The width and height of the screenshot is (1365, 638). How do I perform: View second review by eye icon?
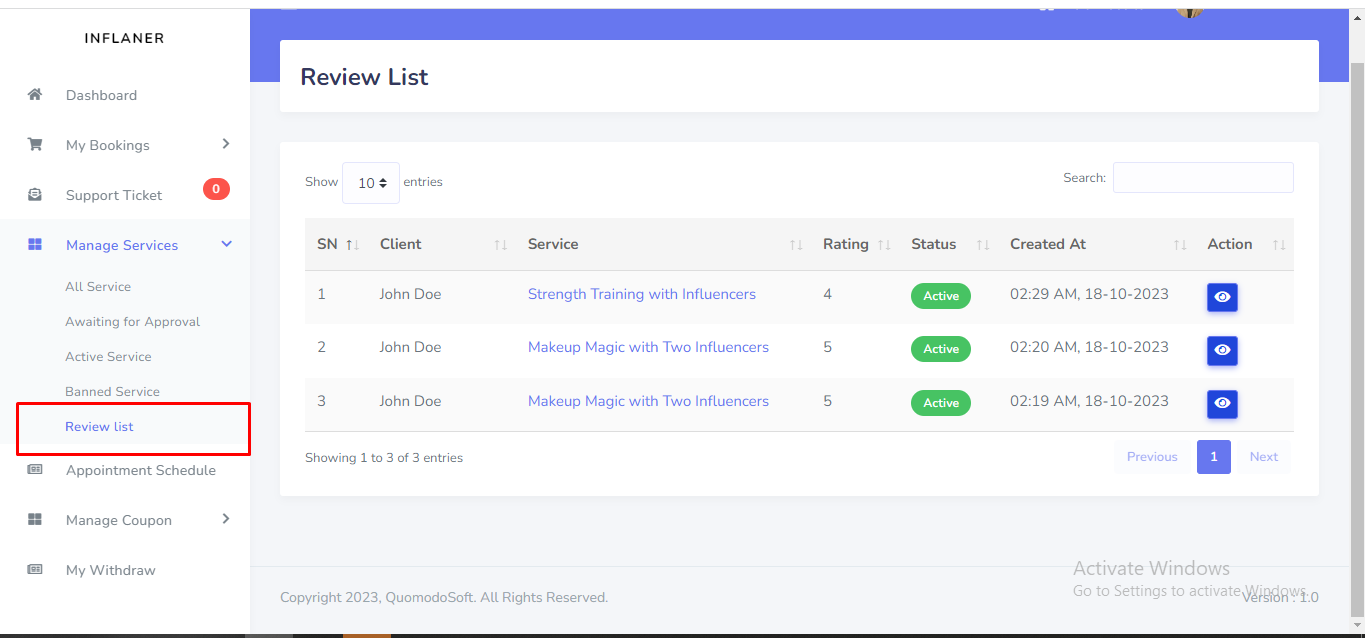point(1222,350)
